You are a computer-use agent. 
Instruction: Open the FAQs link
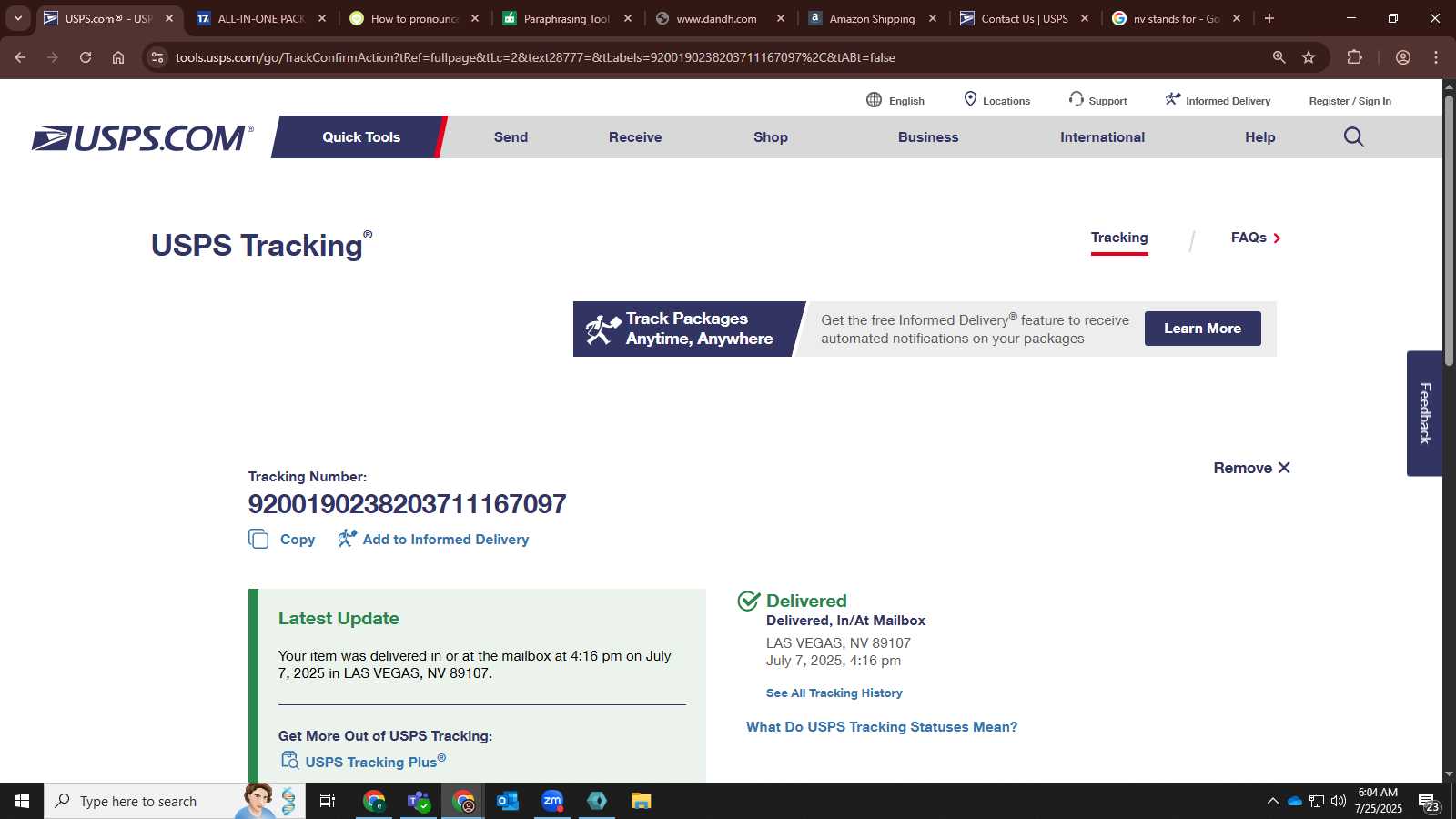(x=1256, y=238)
